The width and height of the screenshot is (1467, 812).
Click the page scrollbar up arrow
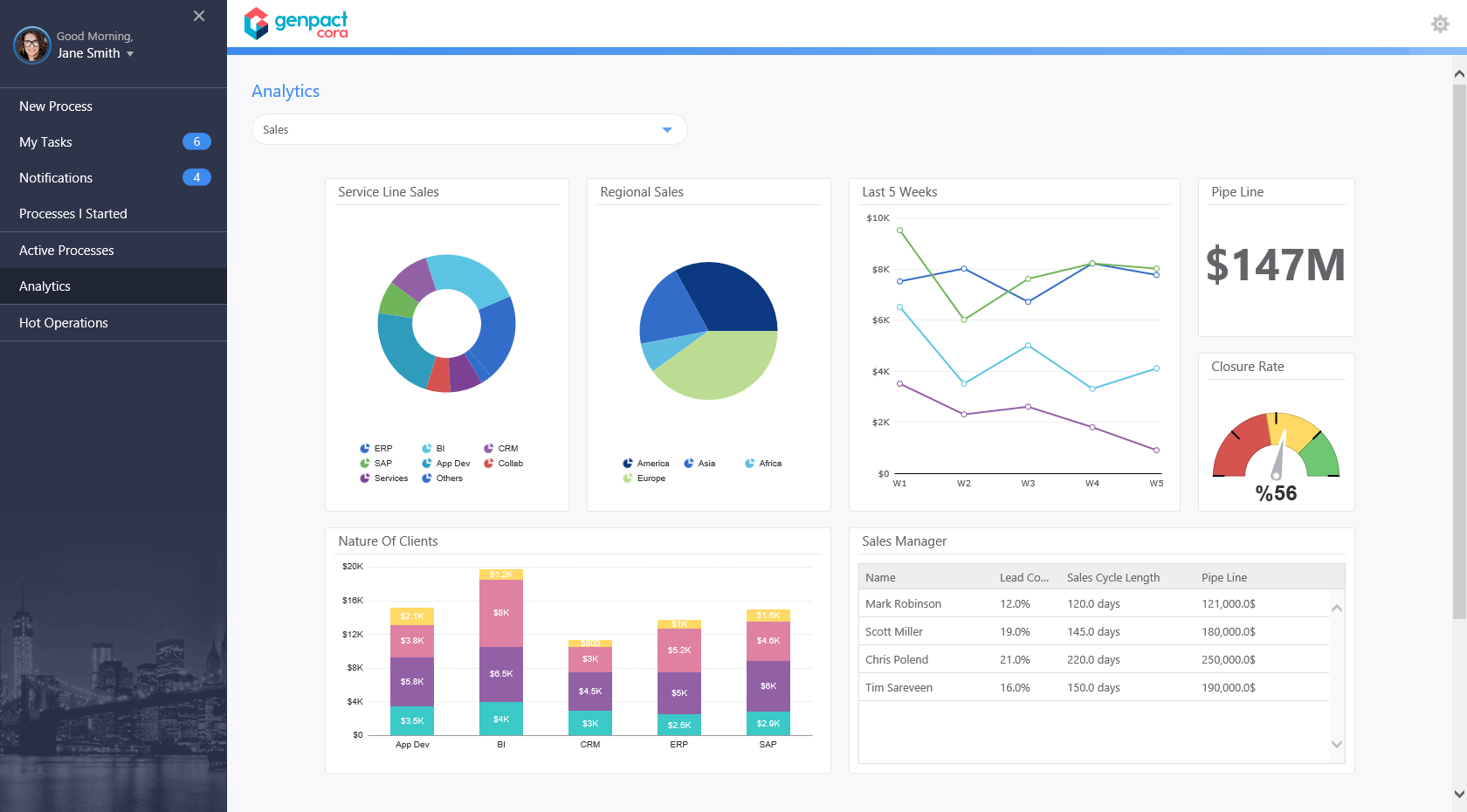[x=1459, y=74]
